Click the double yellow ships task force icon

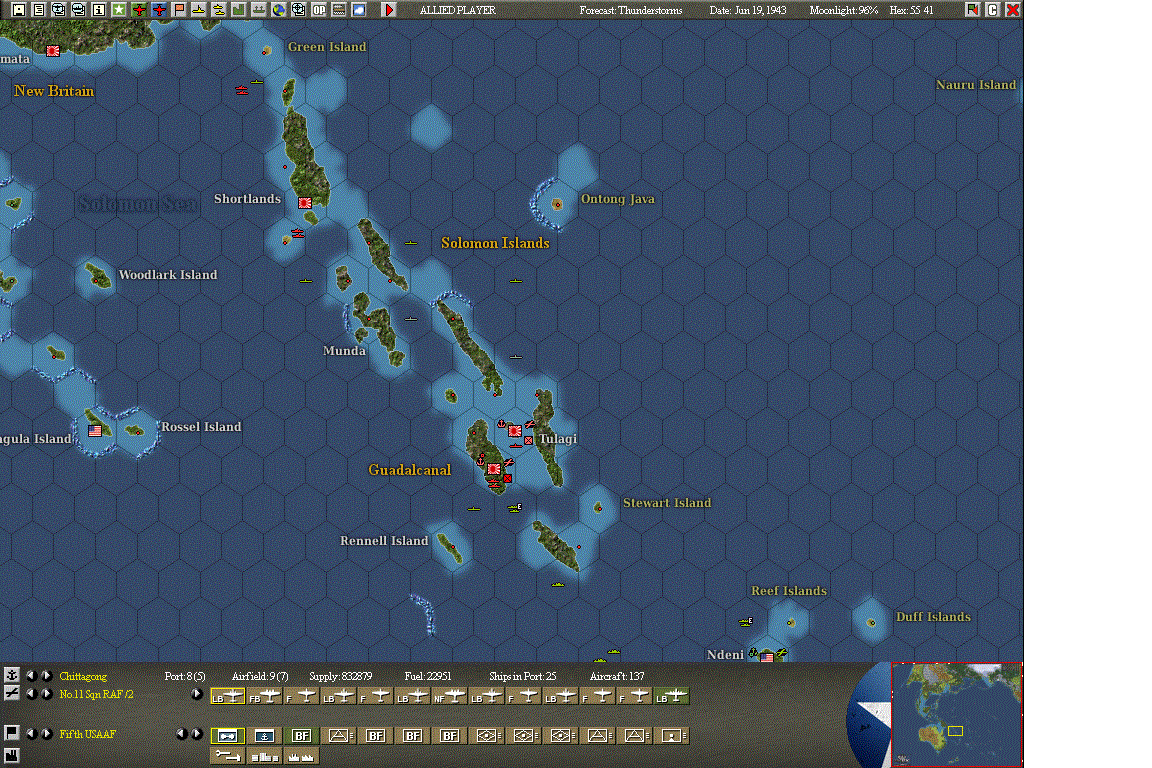point(218,10)
